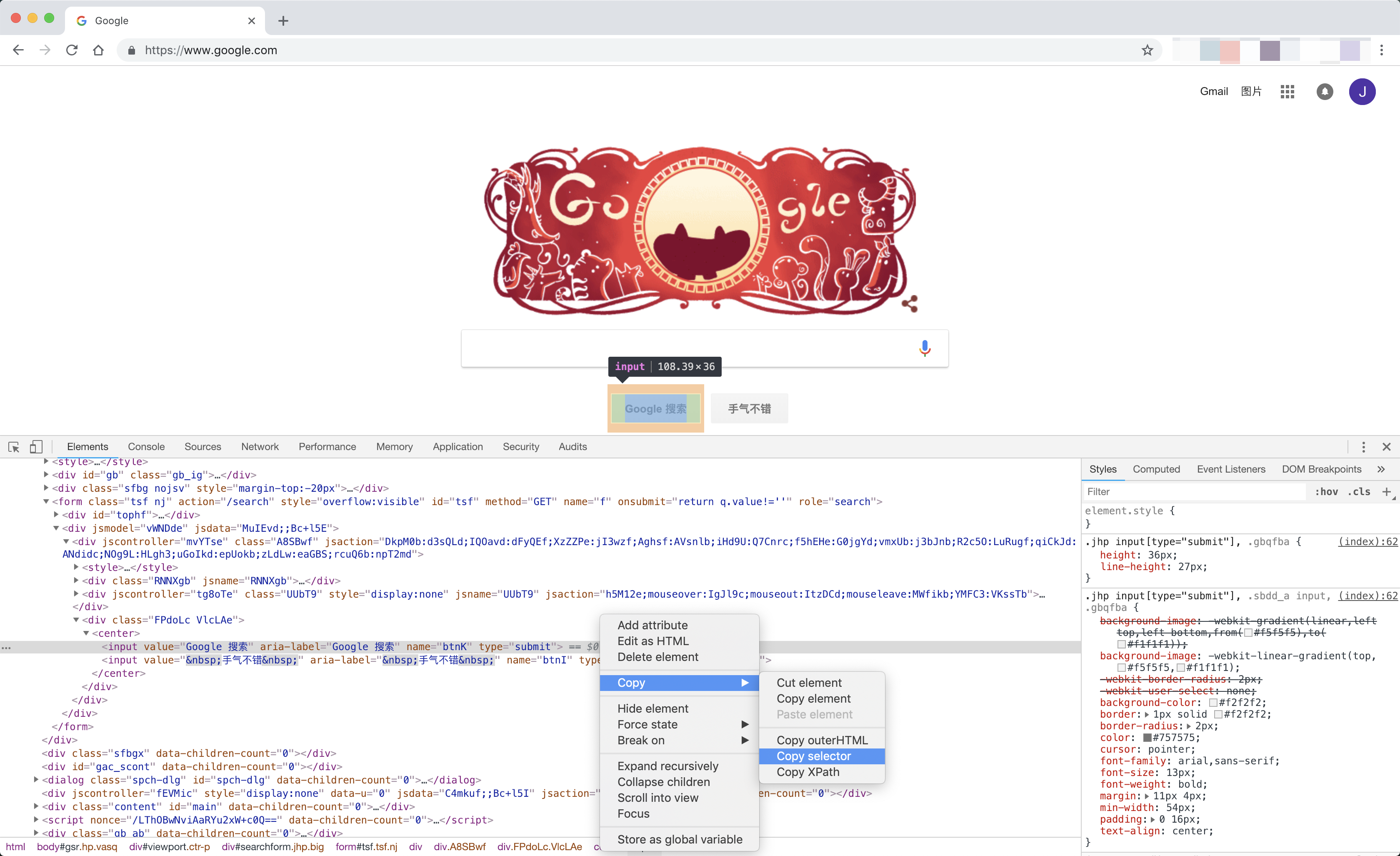Screen dimensions: 1400x856
Task: Toggle the .cls class editor
Action: pyautogui.click(x=1359, y=492)
